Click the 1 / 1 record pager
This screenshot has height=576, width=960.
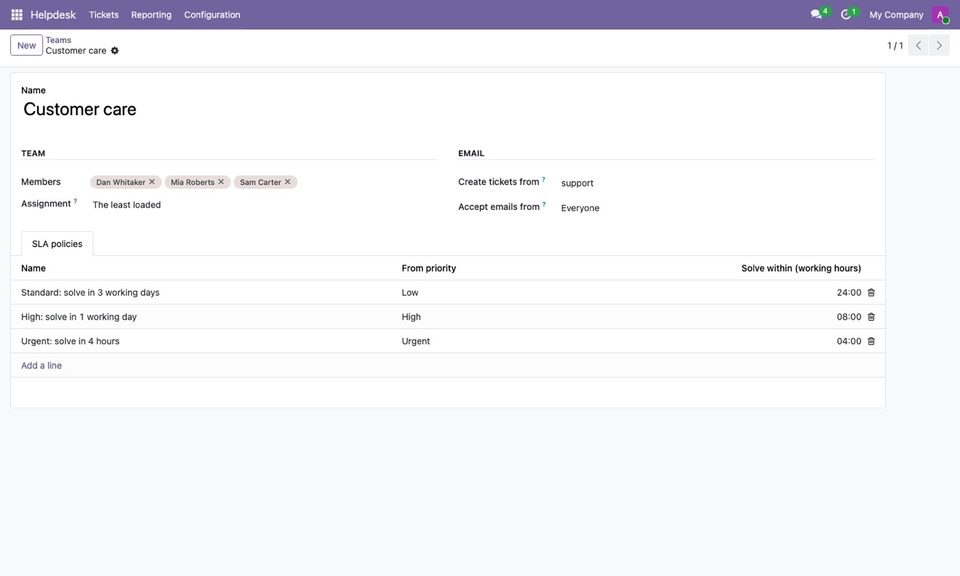click(x=895, y=45)
